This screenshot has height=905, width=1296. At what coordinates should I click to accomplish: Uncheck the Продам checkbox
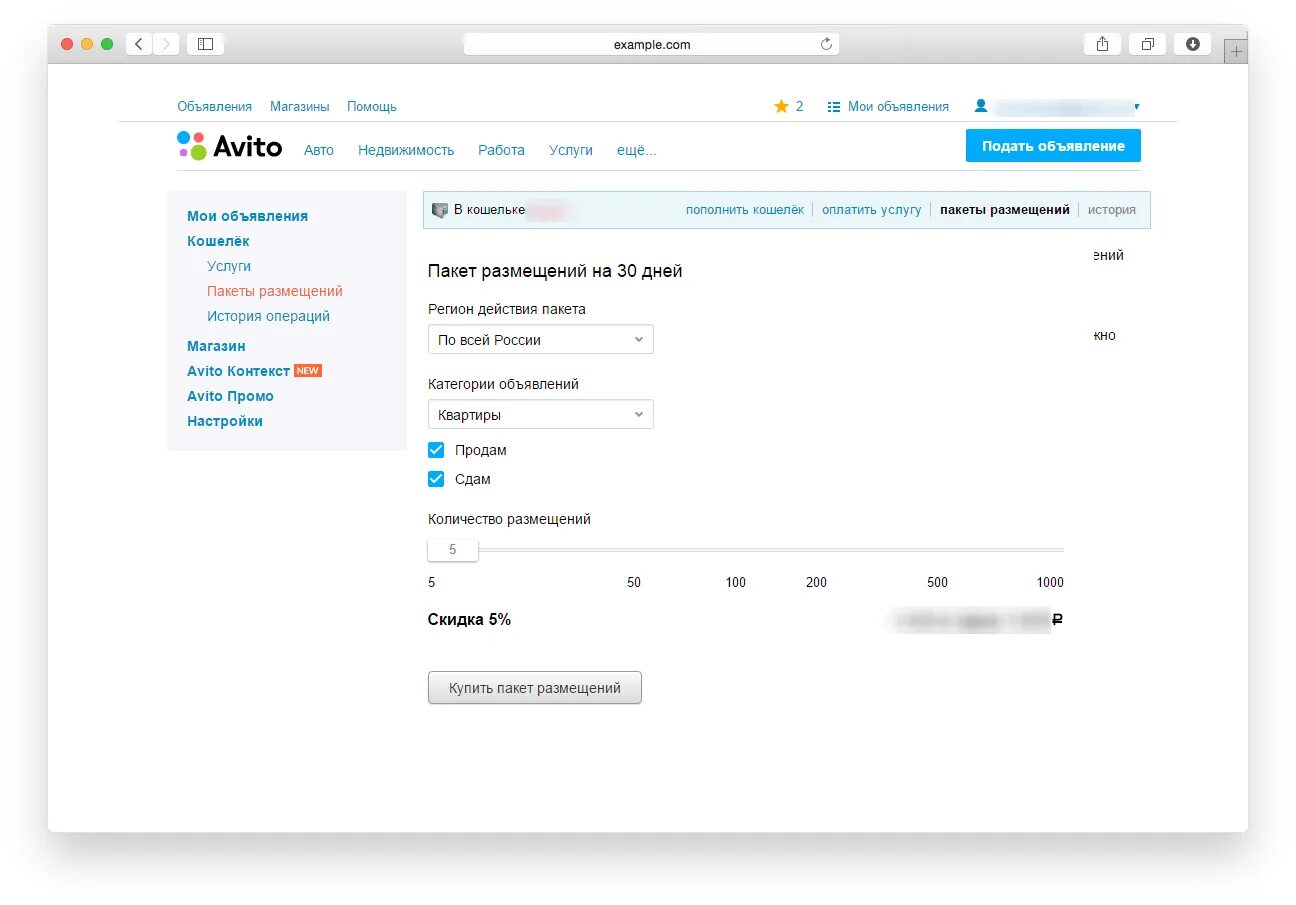436,450
